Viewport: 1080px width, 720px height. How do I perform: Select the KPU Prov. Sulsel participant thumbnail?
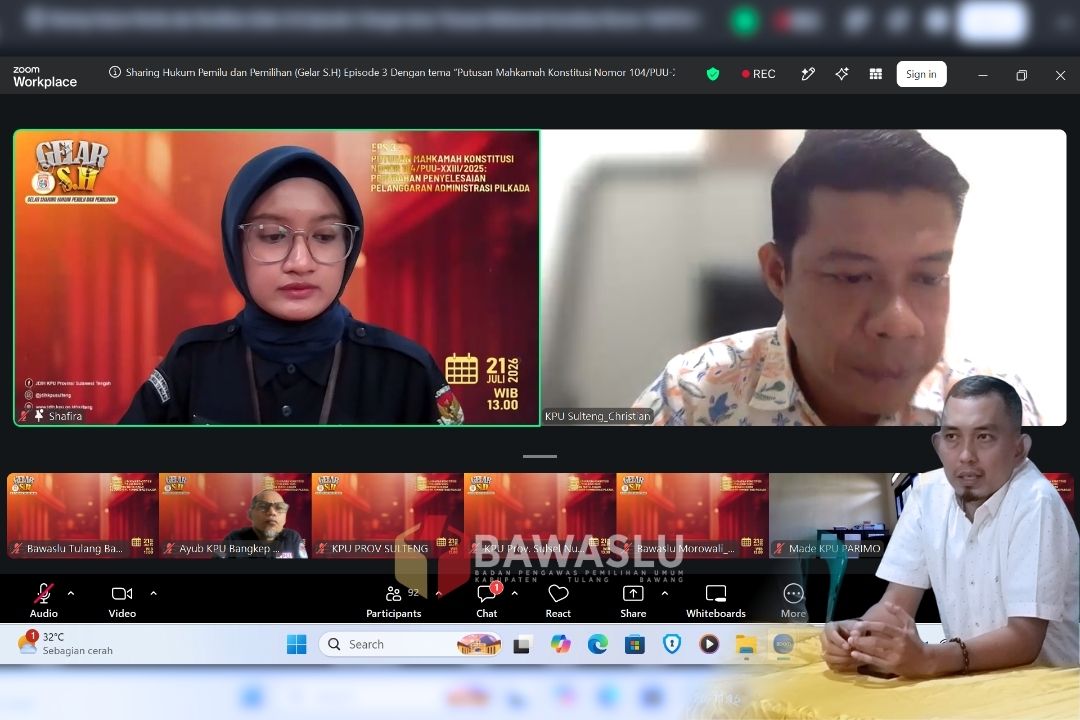539,515
